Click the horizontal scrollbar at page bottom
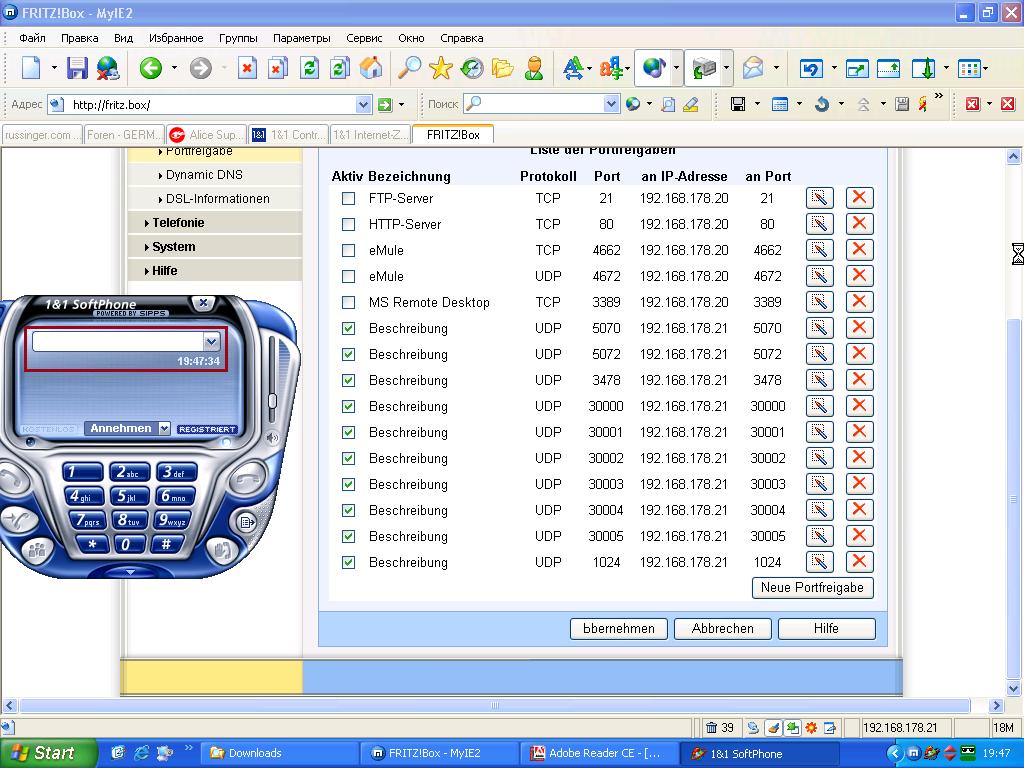Image resolution: width=1024 pixels, height=768 pixels. 495,705
